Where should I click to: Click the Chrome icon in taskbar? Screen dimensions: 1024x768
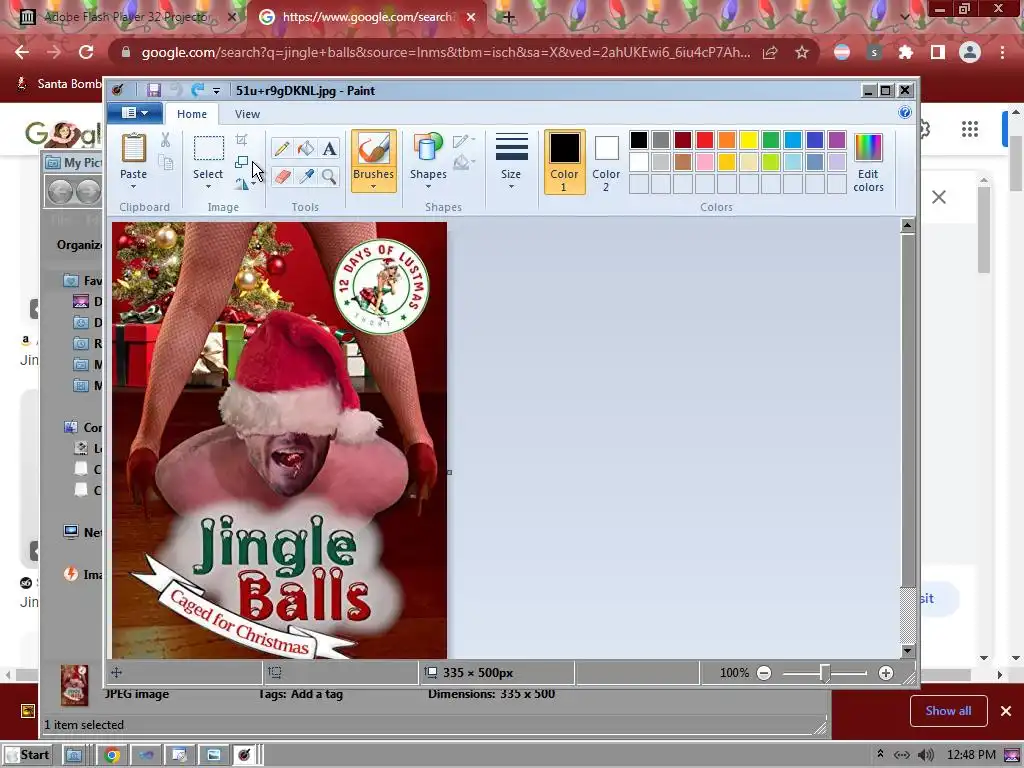(112, 755)
